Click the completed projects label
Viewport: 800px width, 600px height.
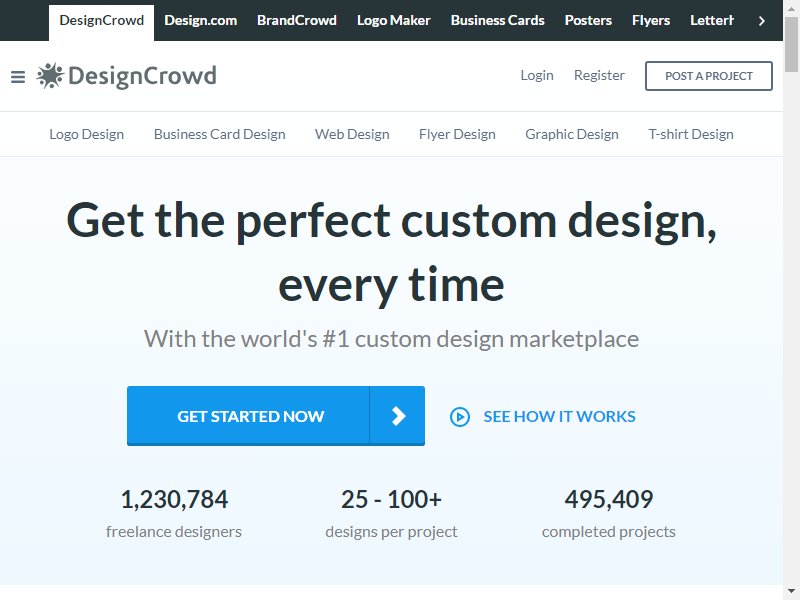609,532
